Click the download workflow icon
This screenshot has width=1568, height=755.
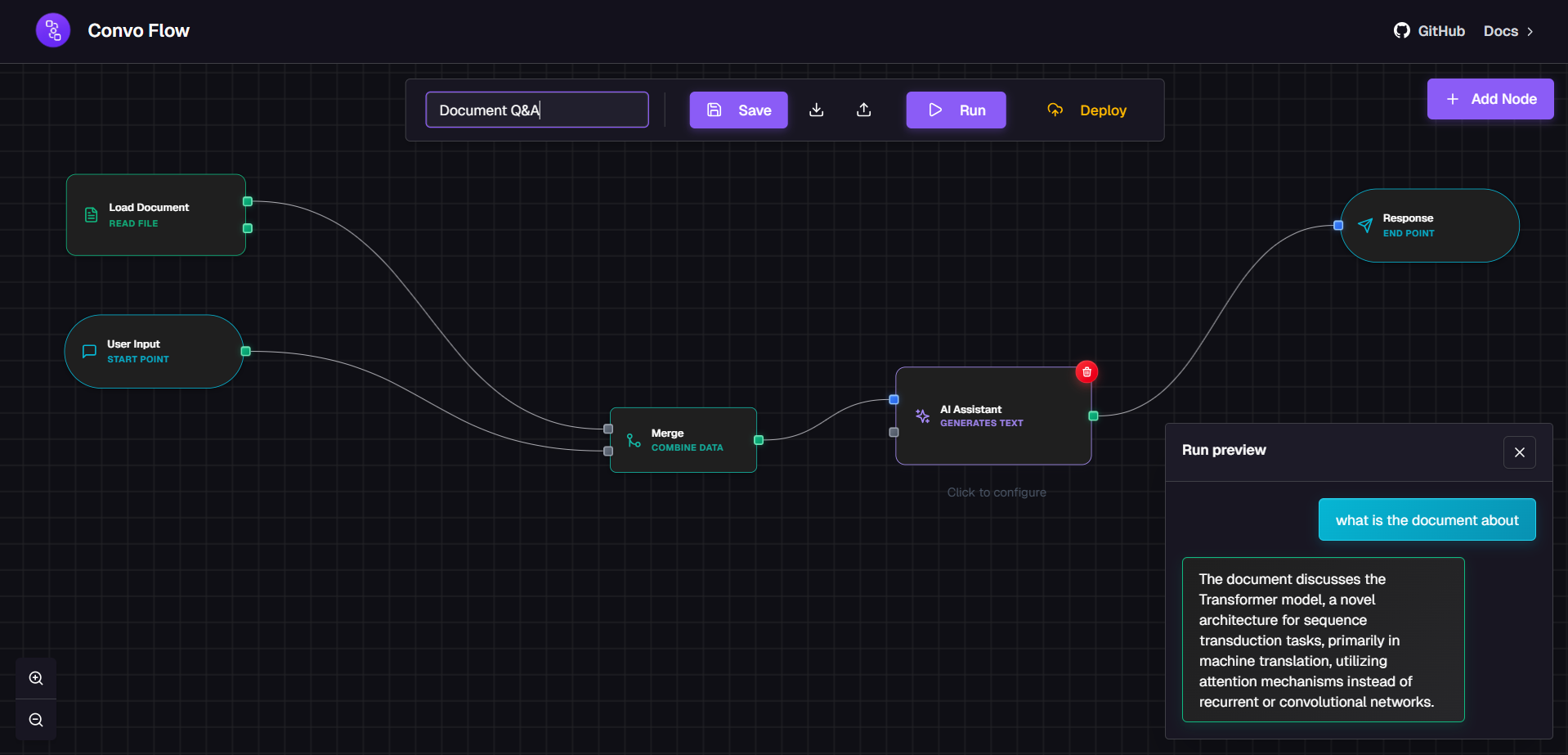pyautogui.click(x=816, y=110)
